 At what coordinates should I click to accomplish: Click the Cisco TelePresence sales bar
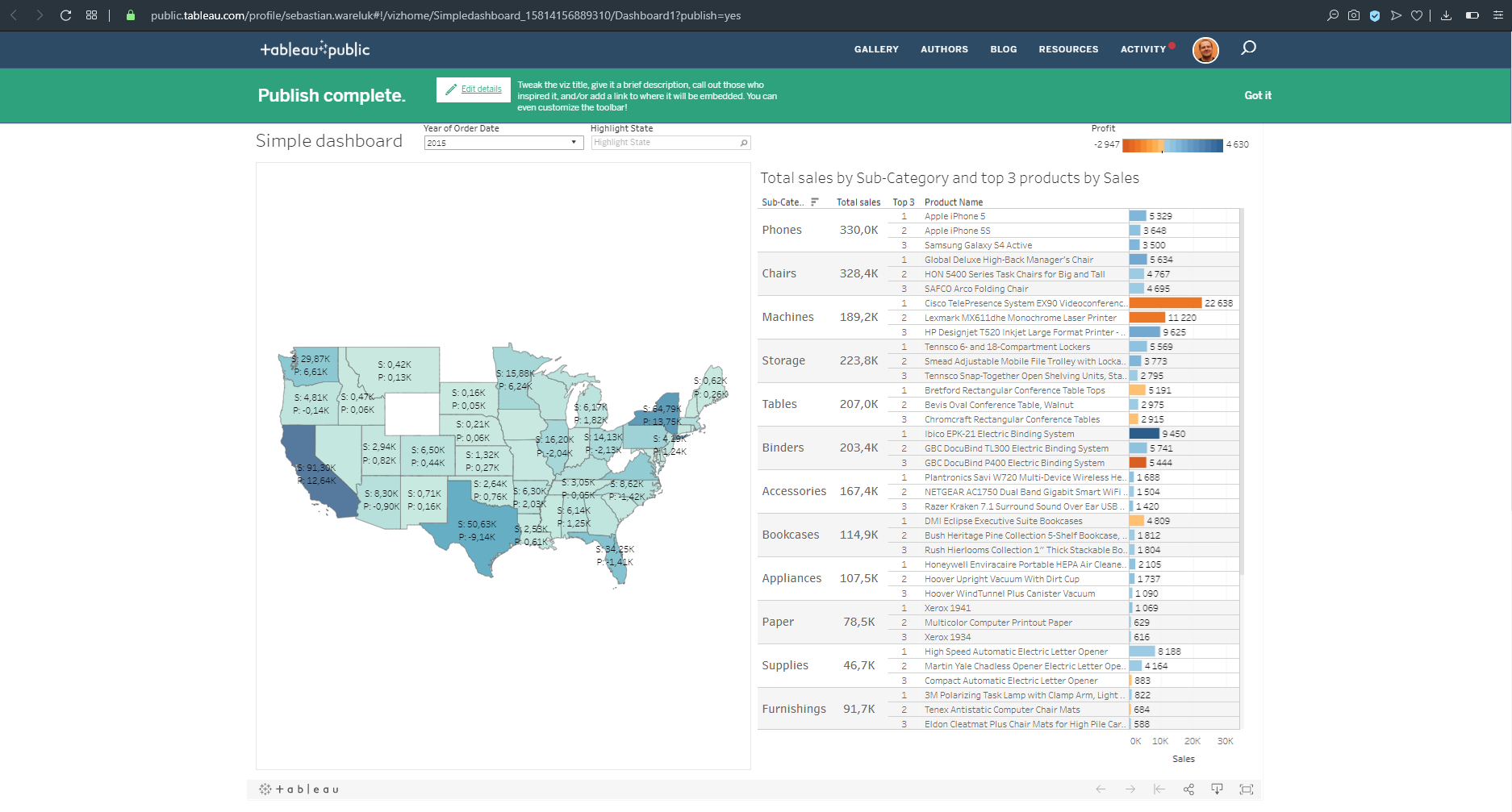[1165, 303]
